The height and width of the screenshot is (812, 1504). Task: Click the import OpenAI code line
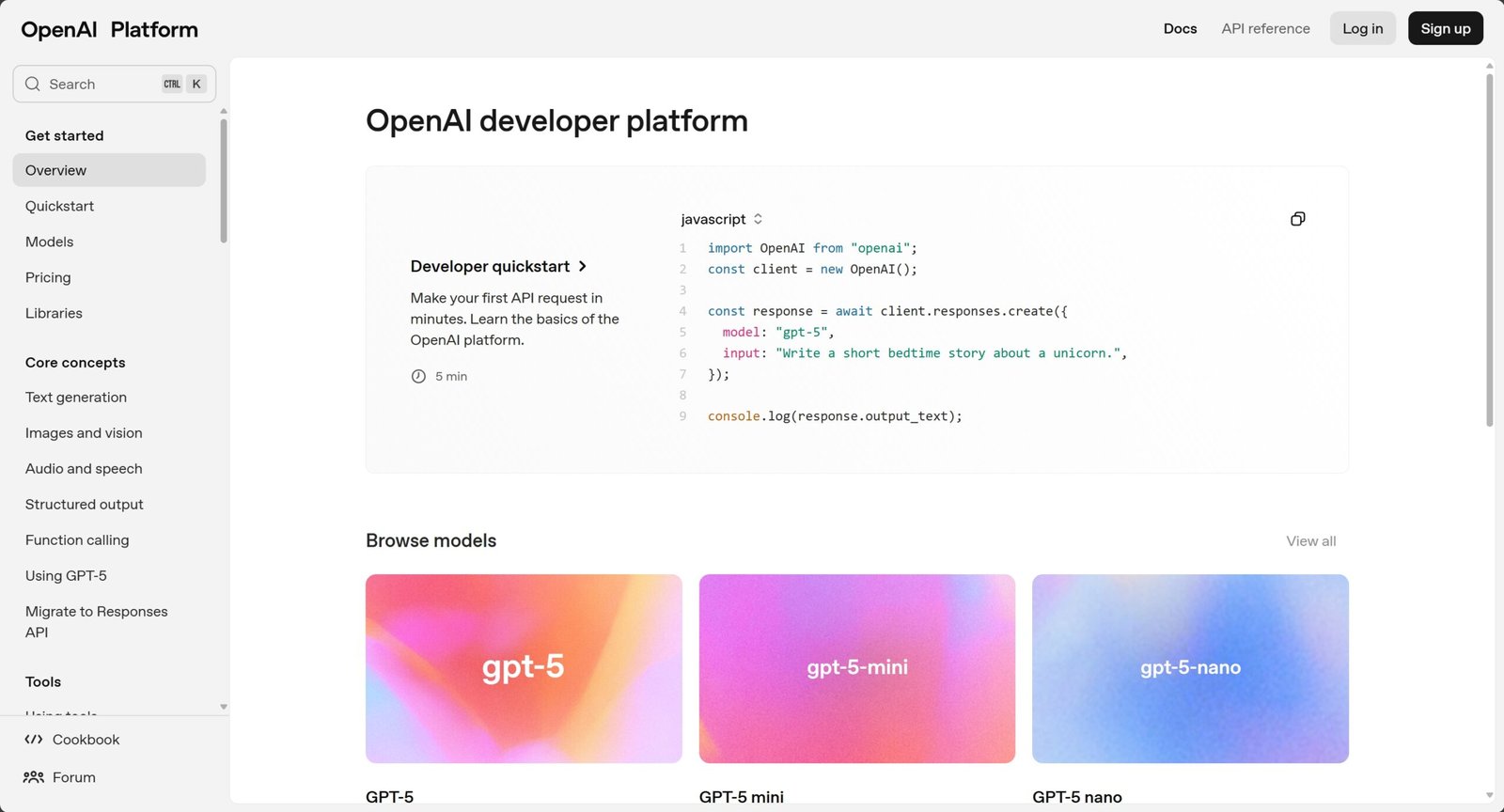(x=812, y=248)
